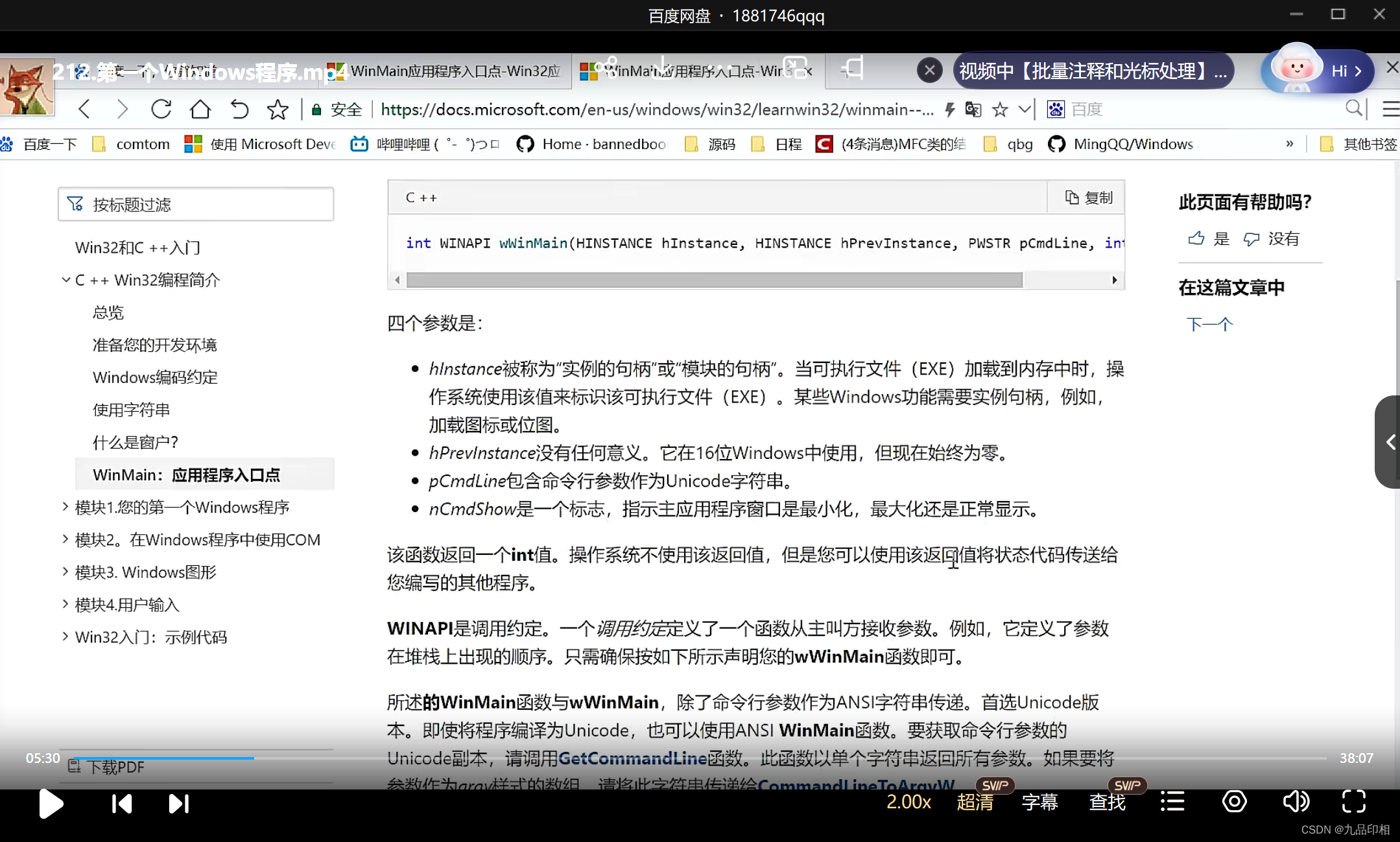
Task: Open Windows编码约定 sidebar item
Action: [155, 377]
